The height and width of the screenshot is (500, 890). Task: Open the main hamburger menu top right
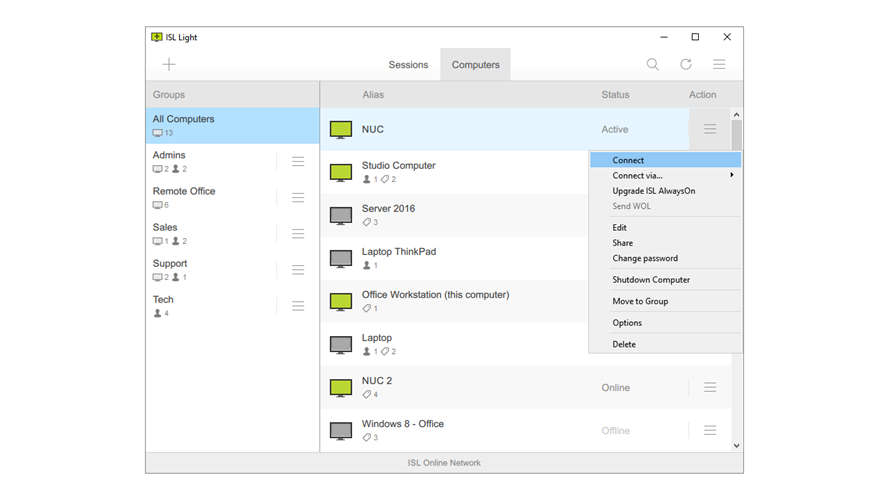(x=719, y=64)
